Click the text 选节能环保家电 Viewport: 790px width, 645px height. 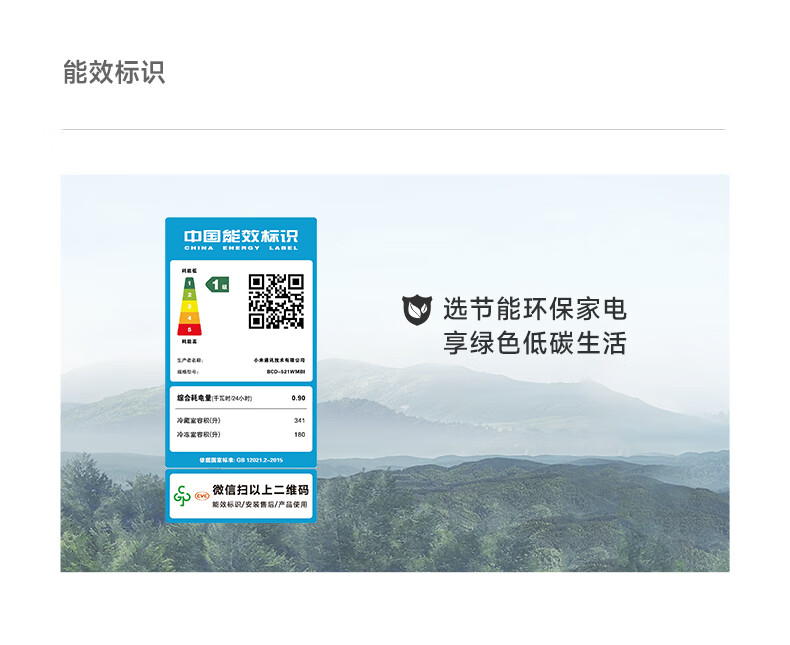535,308
